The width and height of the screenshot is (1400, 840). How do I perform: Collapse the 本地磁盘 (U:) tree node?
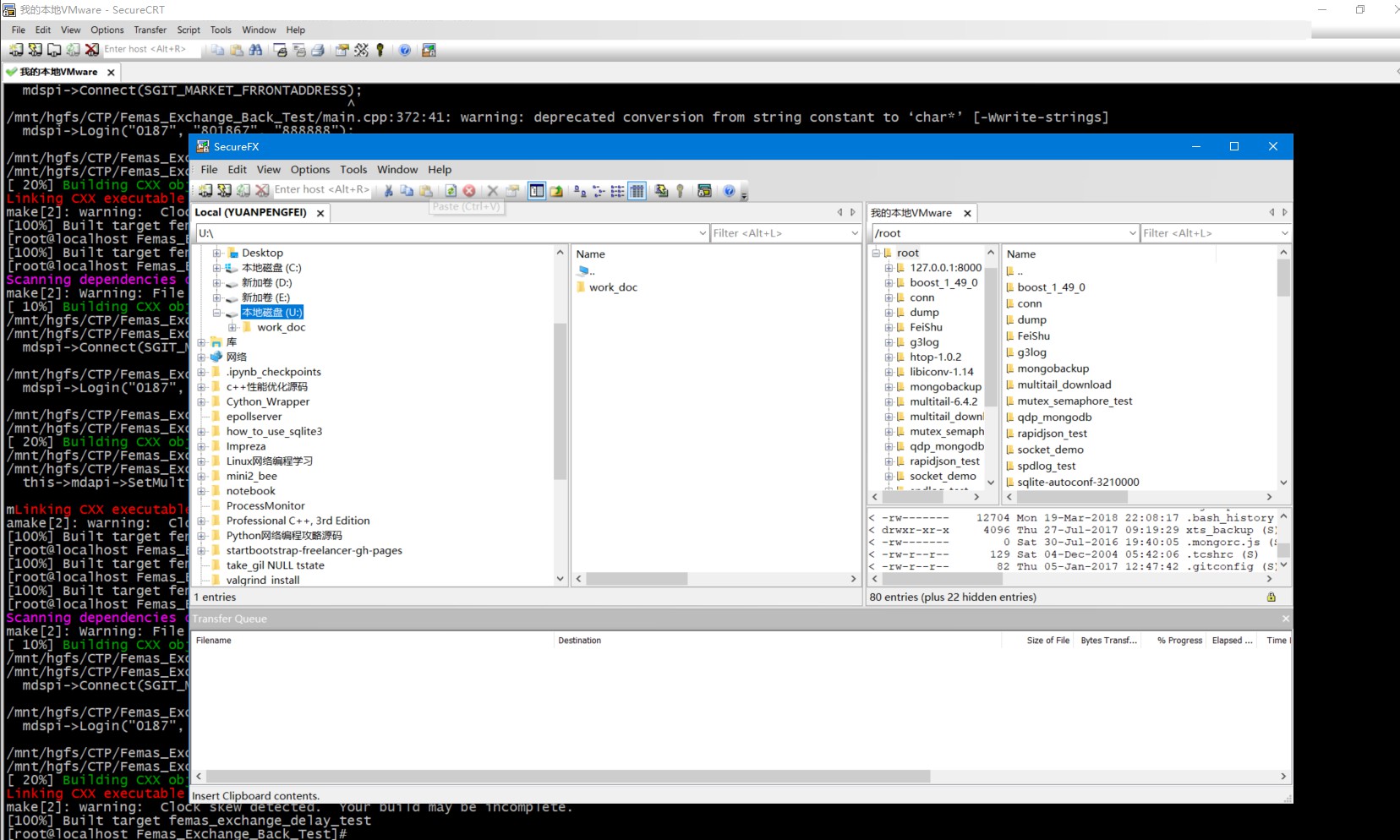[216, 313]
